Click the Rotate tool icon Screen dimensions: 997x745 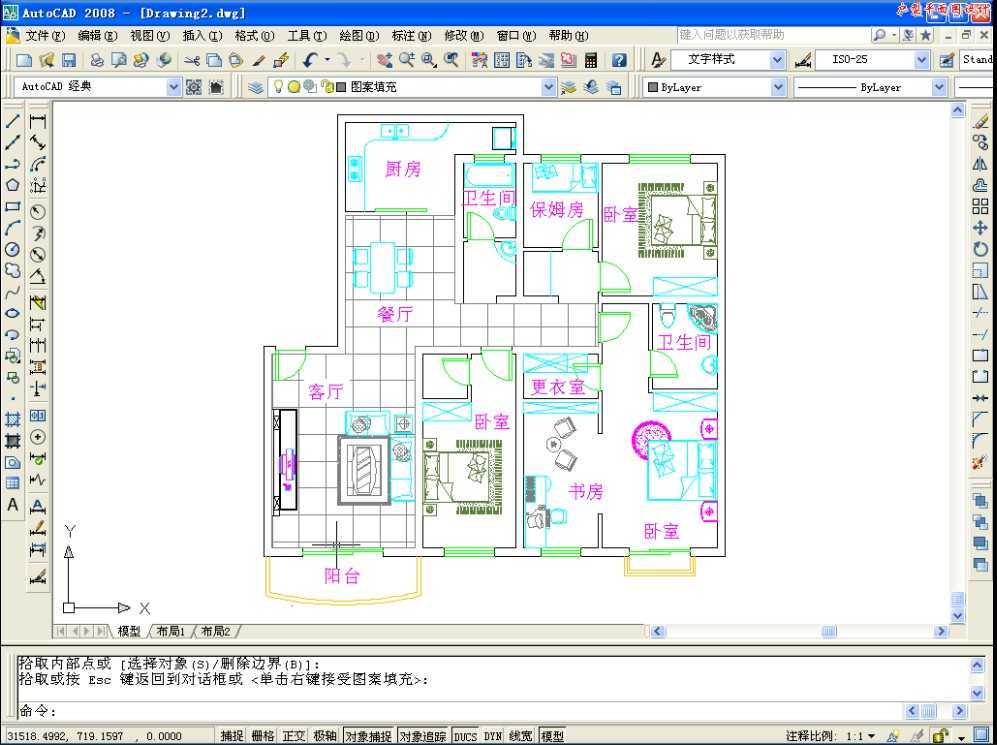pos(980,249)
